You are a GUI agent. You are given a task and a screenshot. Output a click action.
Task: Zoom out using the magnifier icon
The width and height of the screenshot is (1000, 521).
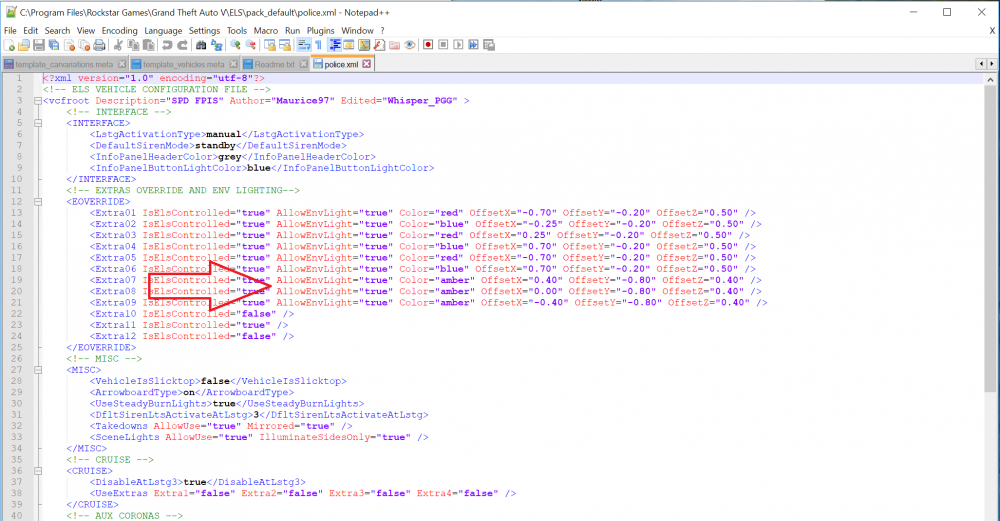coord(251,45)
